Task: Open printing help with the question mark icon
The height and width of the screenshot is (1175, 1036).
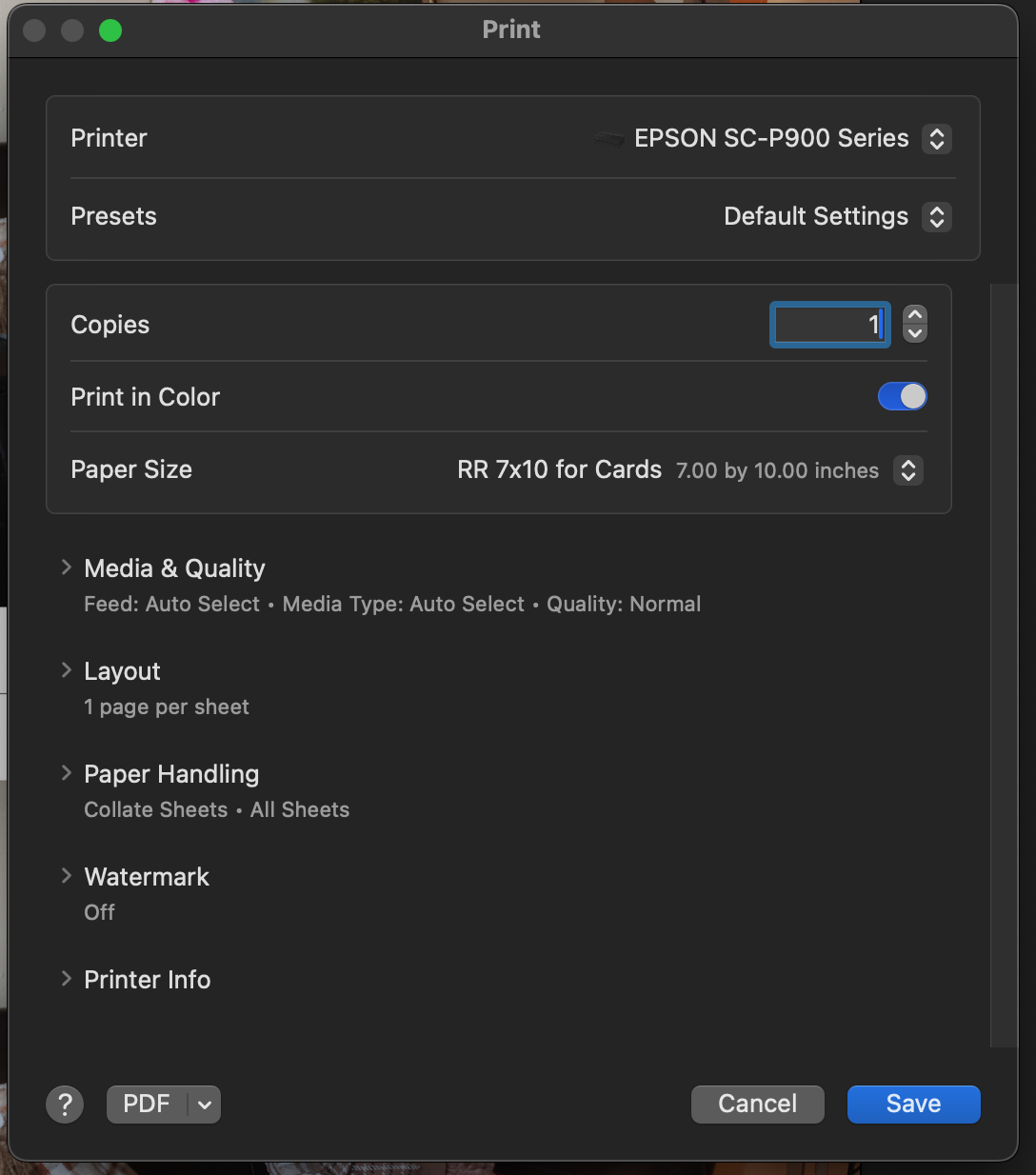Action: coord(65,1104)
